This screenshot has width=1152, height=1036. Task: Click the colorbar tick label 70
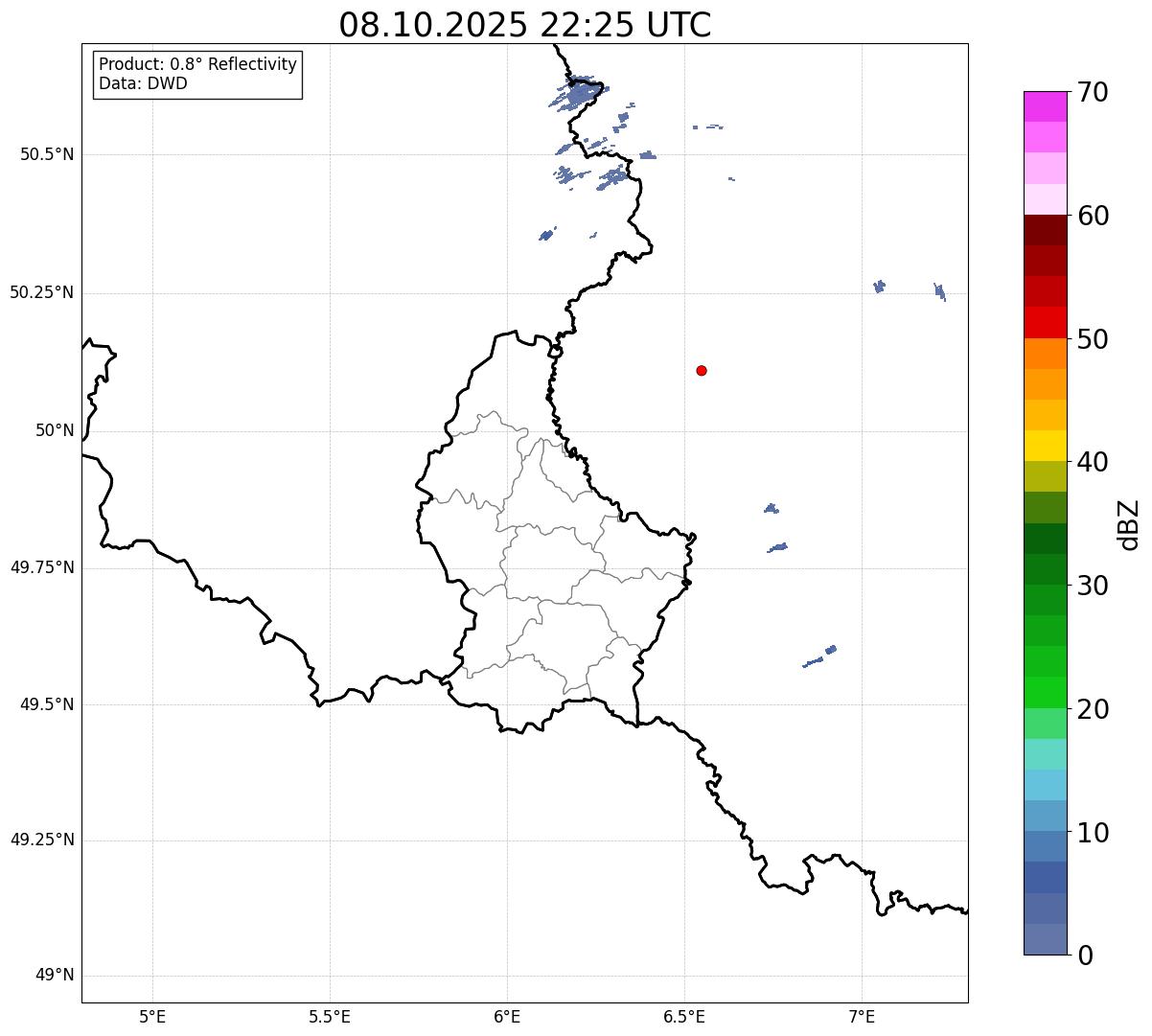pyautogui.click(x=1093, y=92)
